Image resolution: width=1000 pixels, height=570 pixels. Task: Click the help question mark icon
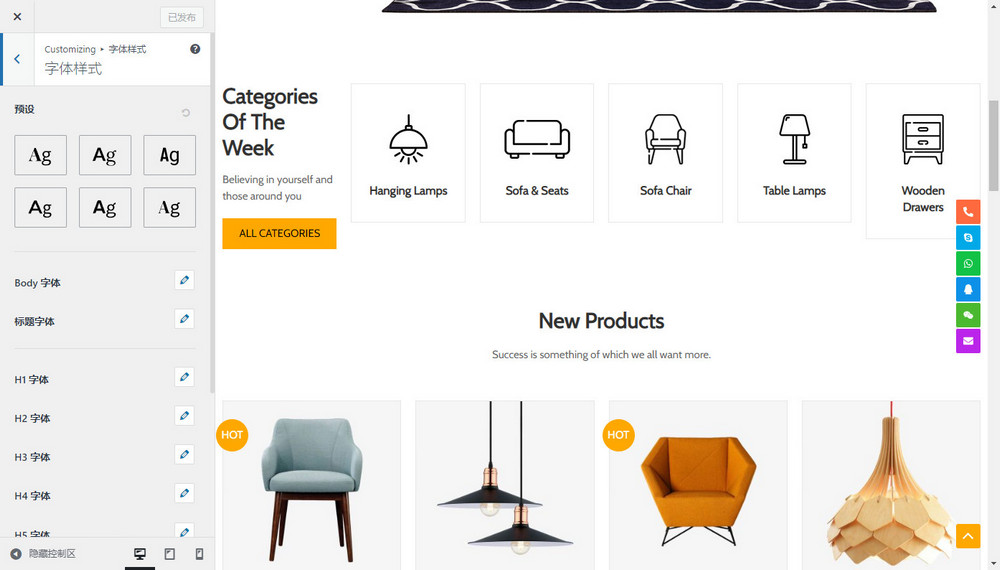coord(195,49)
